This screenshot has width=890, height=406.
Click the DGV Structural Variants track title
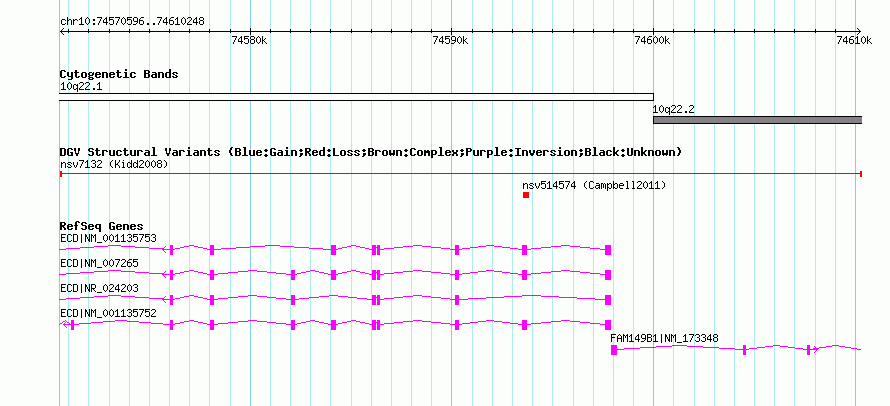(x=371, y=152)
